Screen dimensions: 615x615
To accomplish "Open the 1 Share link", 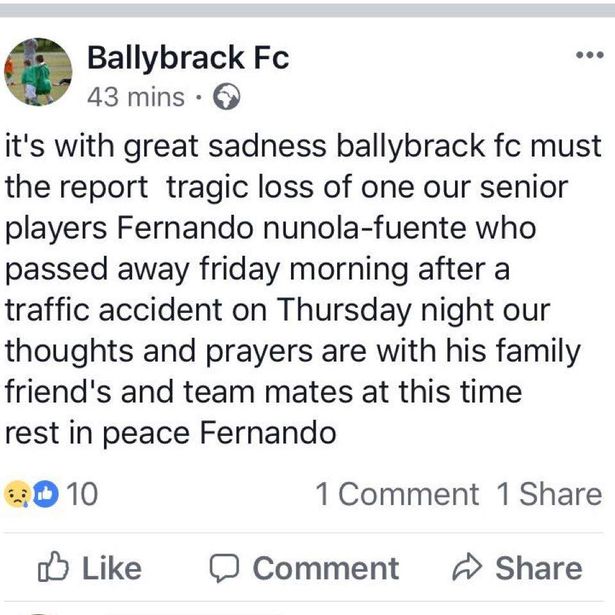I will (x=549, y=494).
